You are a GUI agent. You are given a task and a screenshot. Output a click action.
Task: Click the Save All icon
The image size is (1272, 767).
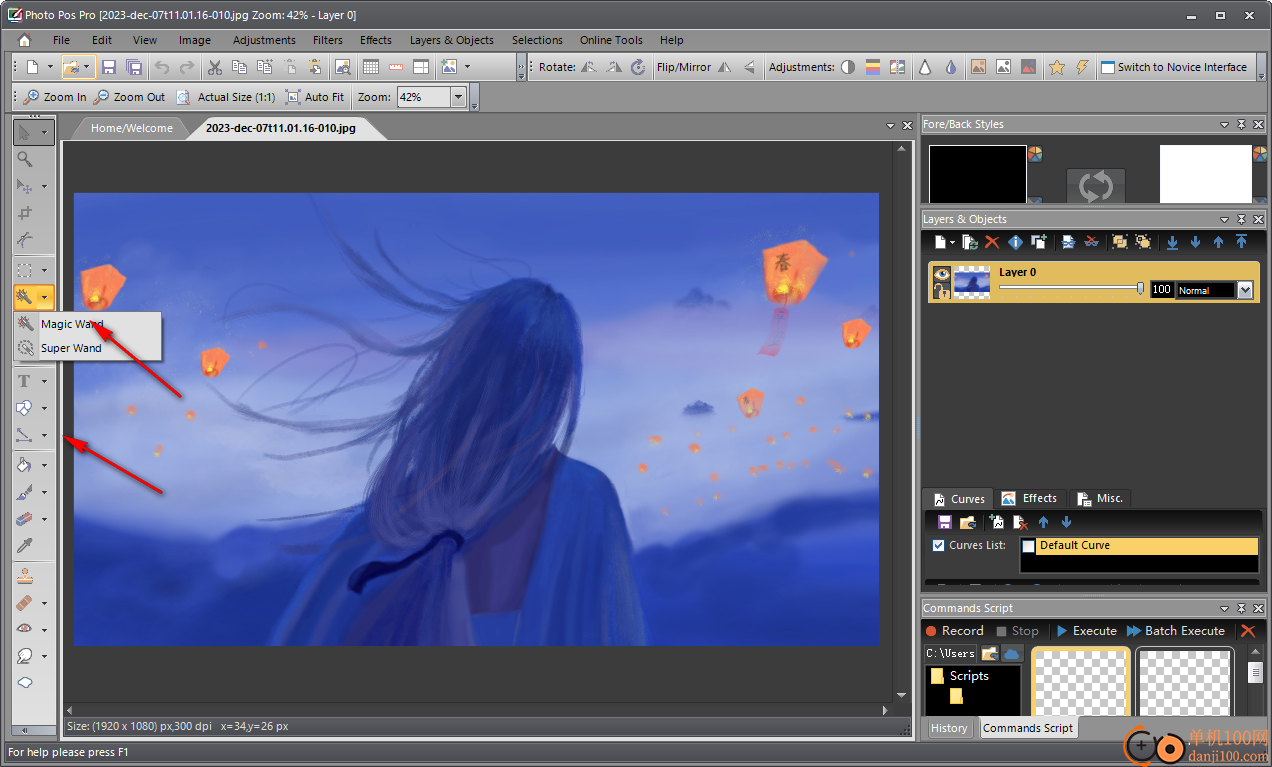click(x=134, y=67)
